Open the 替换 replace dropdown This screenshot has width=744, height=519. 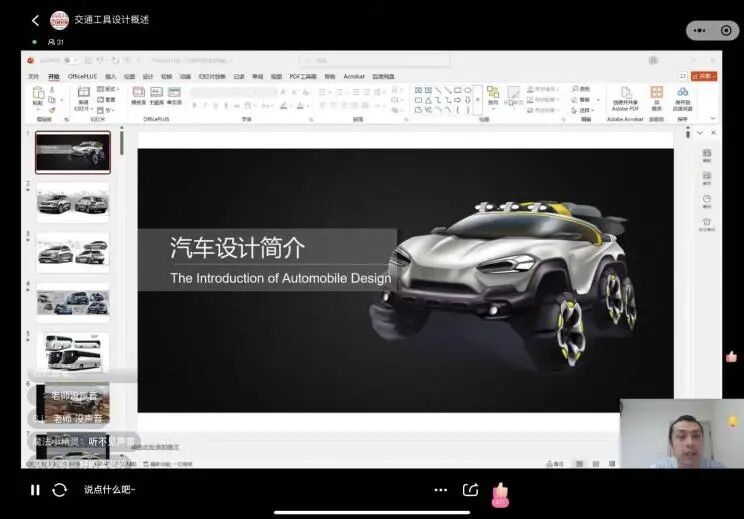point(585,100)
